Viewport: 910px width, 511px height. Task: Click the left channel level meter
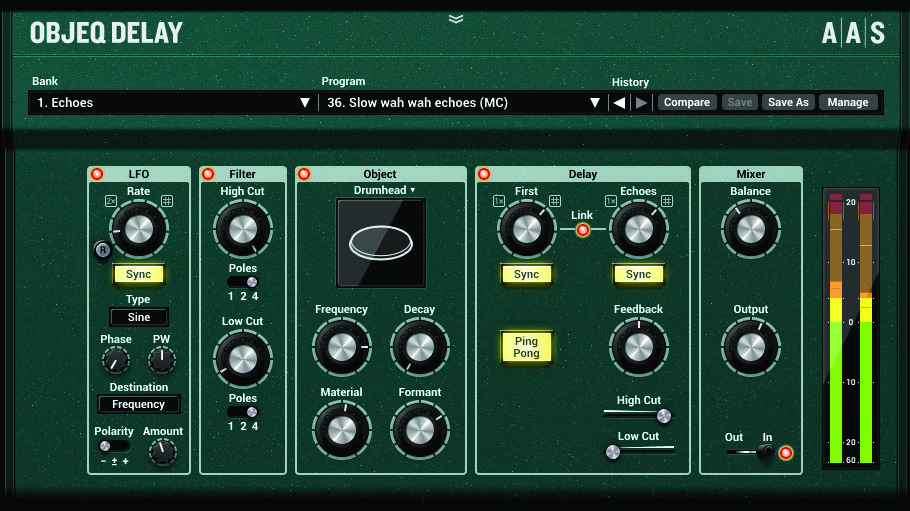click(x=836, y=328)
